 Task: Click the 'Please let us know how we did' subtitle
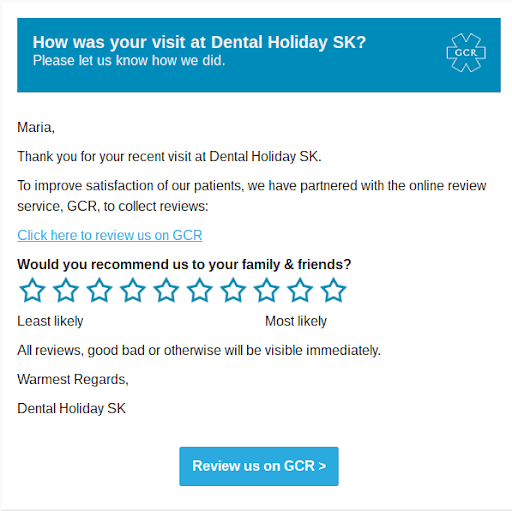click(x=129, y=61)
